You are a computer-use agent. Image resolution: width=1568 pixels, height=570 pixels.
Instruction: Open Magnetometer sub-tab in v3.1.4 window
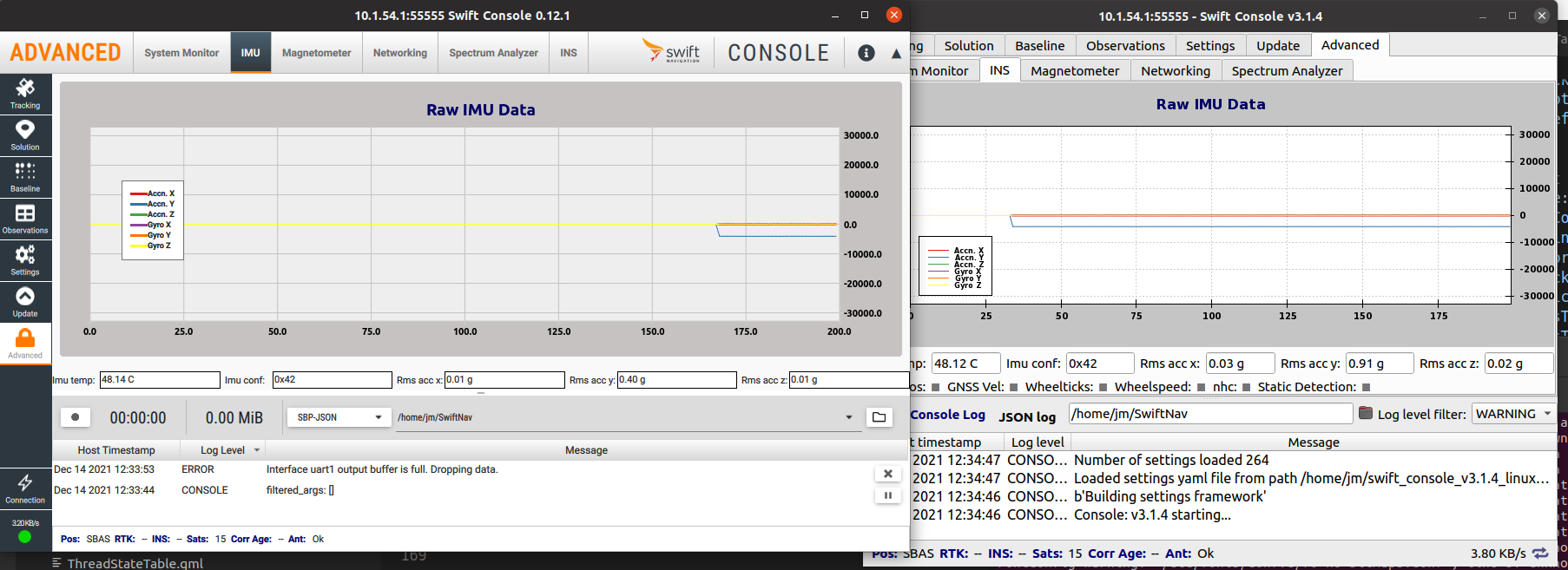tap(1075, 71)
